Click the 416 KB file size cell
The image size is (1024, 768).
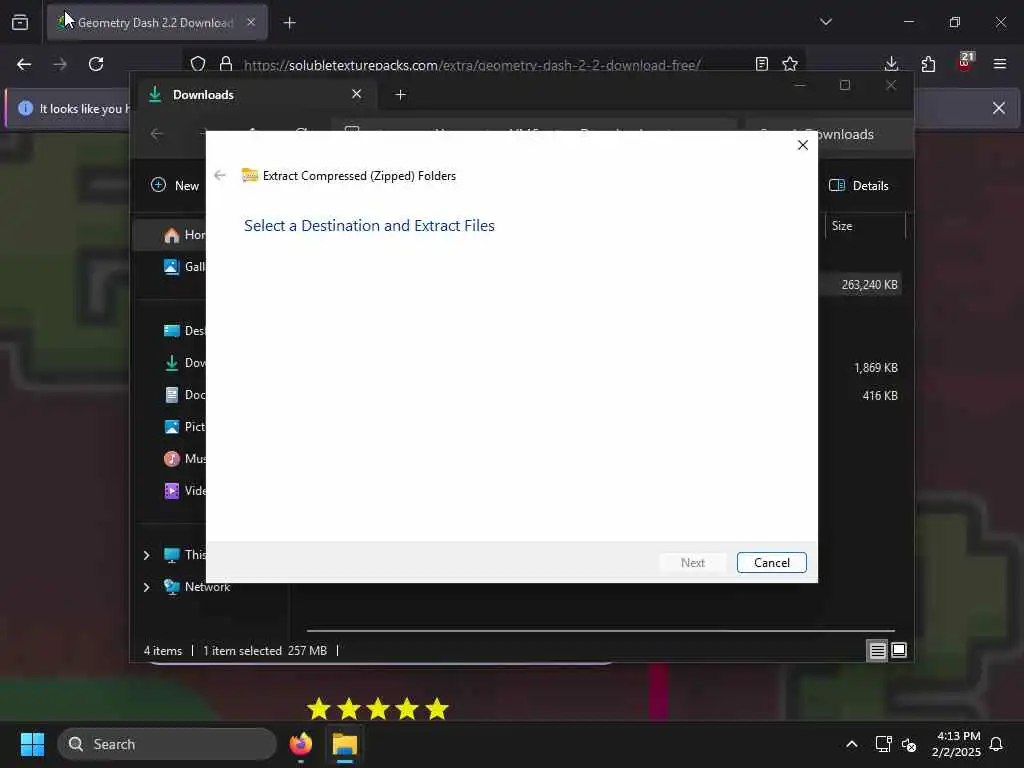pos(880,395)
